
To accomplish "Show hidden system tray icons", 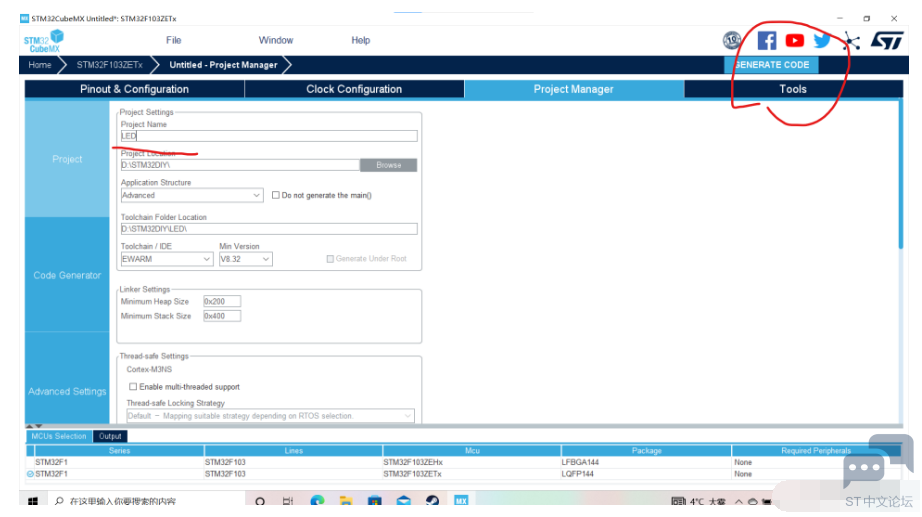I will point(739,502).
